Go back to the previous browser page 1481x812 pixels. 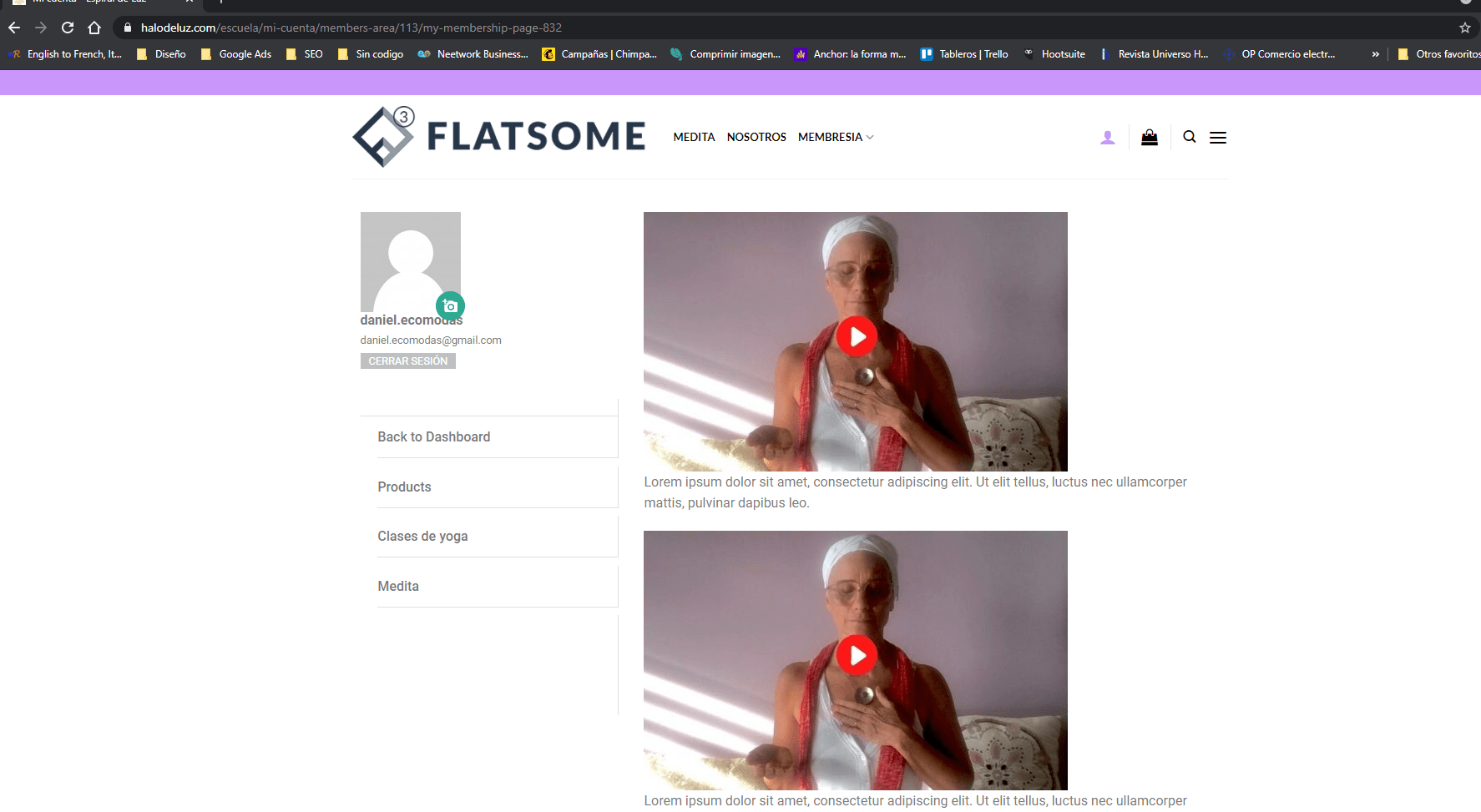(14, 28)
